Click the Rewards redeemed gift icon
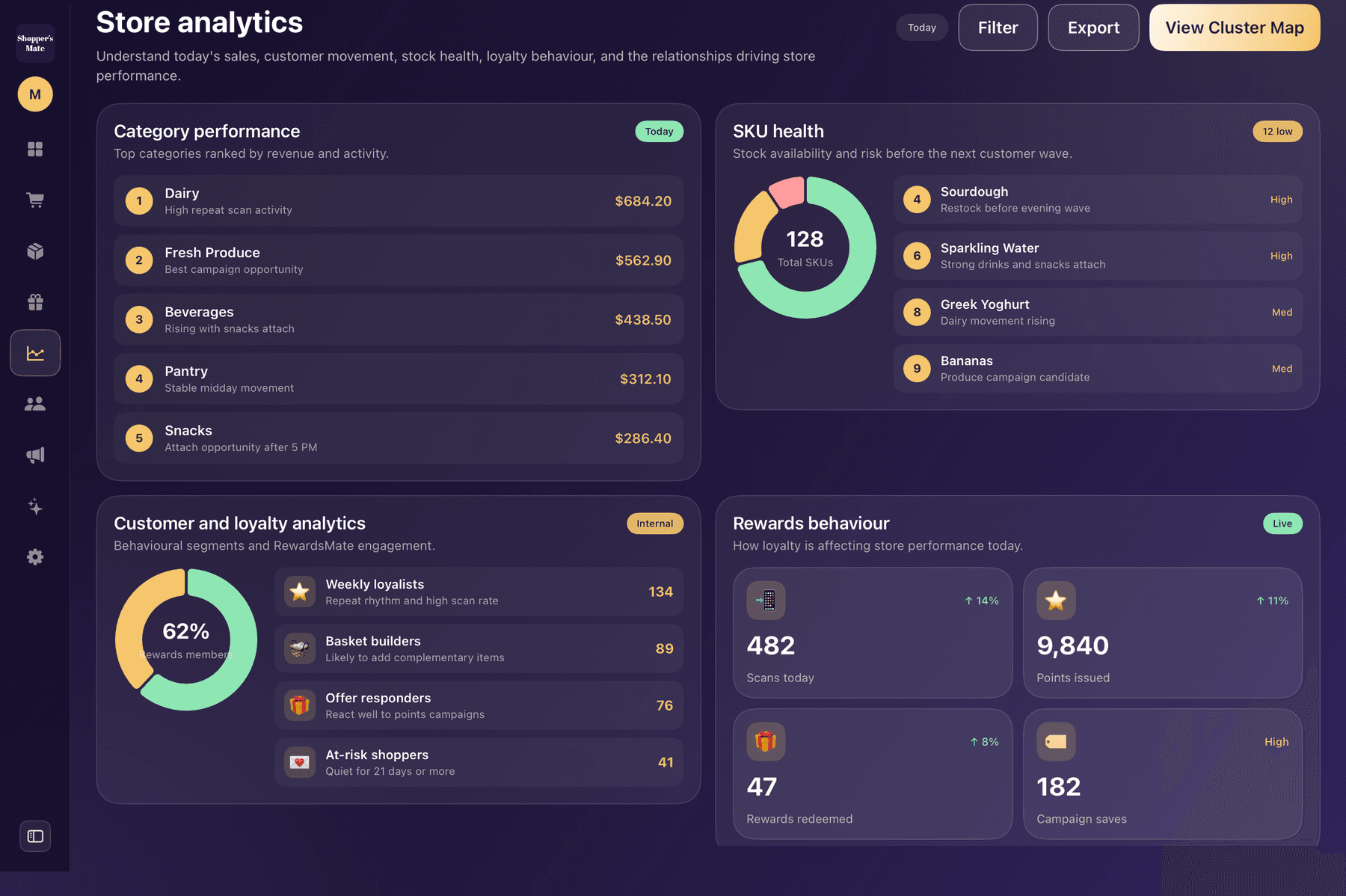The width and height of the screenshot is (1346, 896). pos(766,742)
